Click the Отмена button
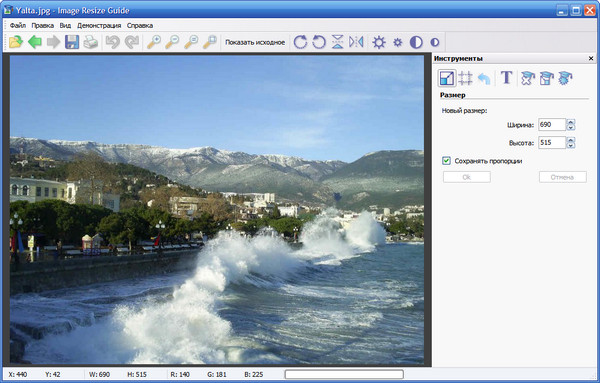Viewport: 600px width, 383px height. (562, 177)
